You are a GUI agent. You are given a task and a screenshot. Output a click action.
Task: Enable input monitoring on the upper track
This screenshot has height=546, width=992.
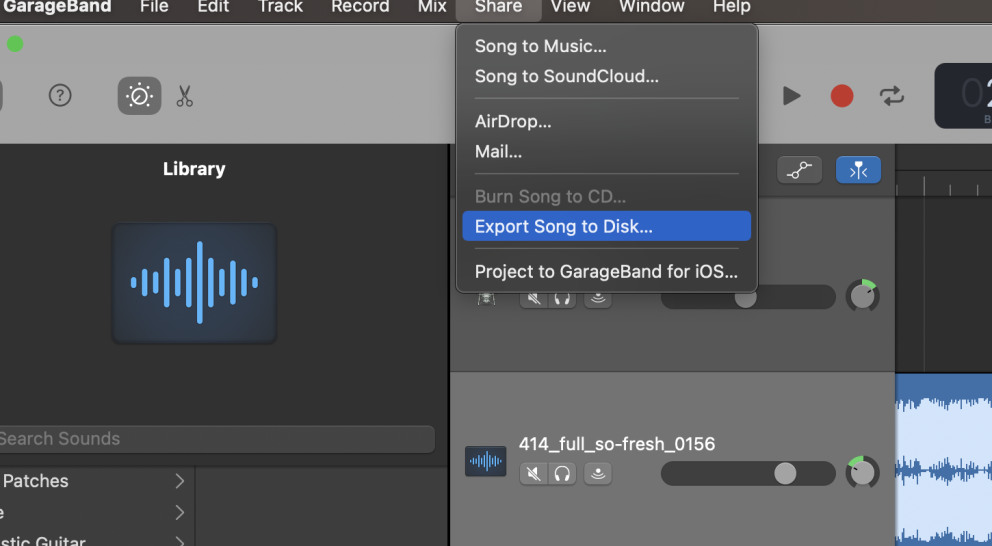pos(598,299)
